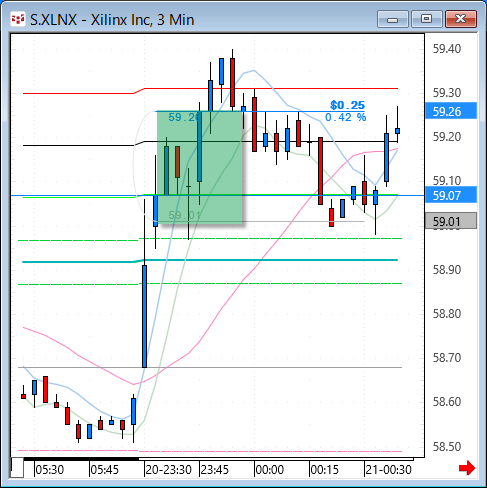Image resolution: width=487 pixels, height=488 pixels.
Task: Click the 58.60 price axis label
Action: click(447, 402)
